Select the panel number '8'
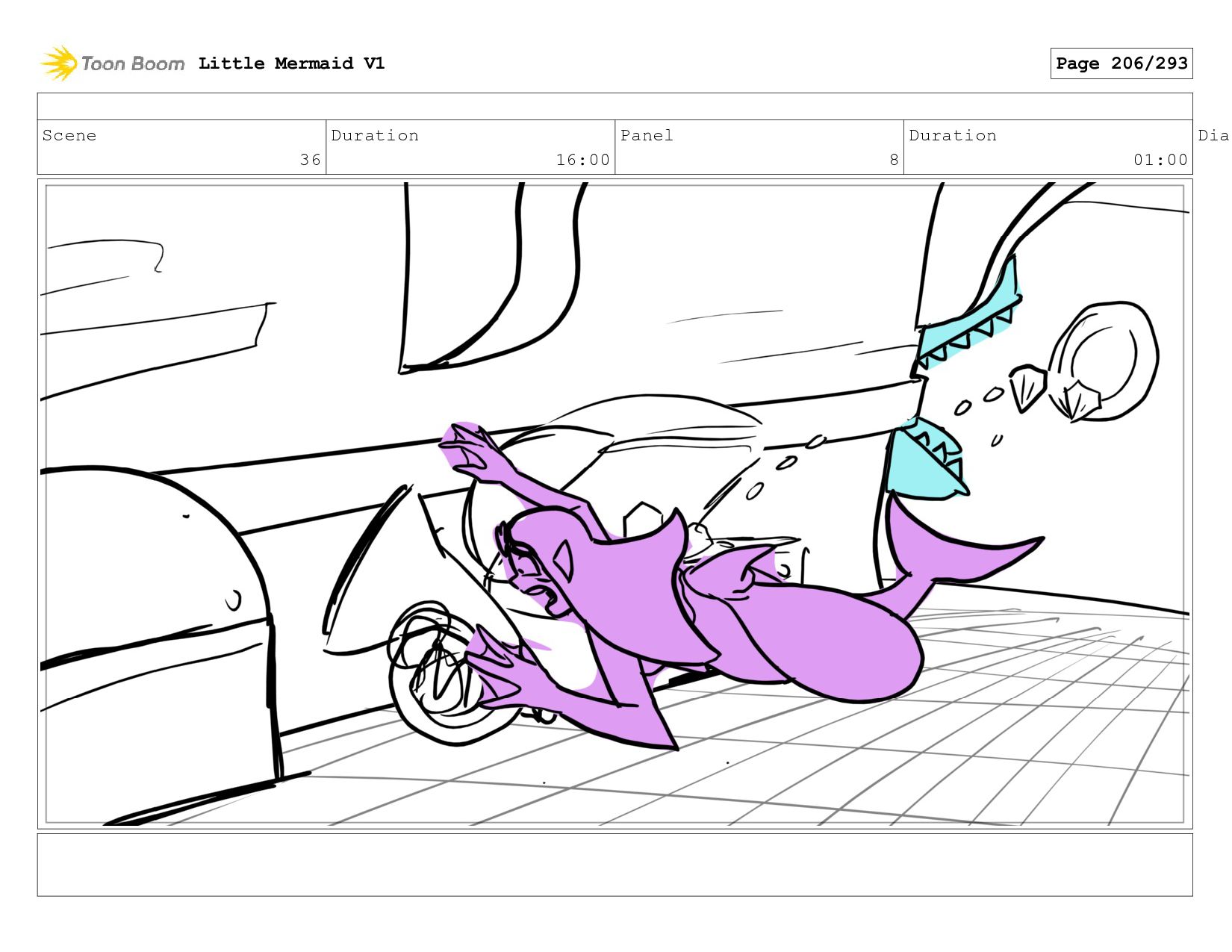1232x952 pixels. click(894, 160)
